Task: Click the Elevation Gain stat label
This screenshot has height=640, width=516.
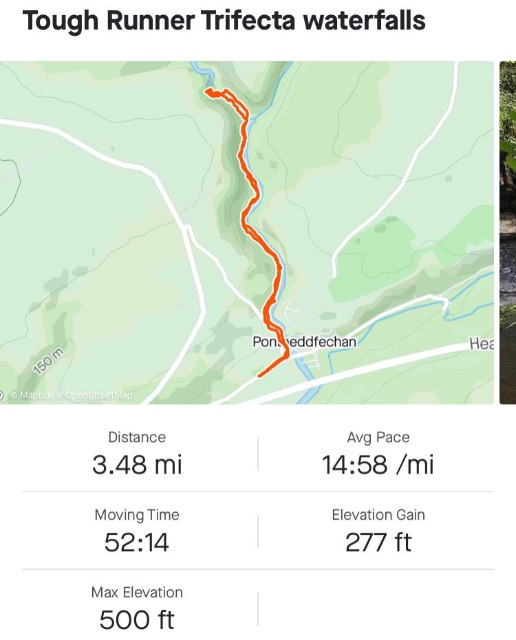Action: pos(378,515)
